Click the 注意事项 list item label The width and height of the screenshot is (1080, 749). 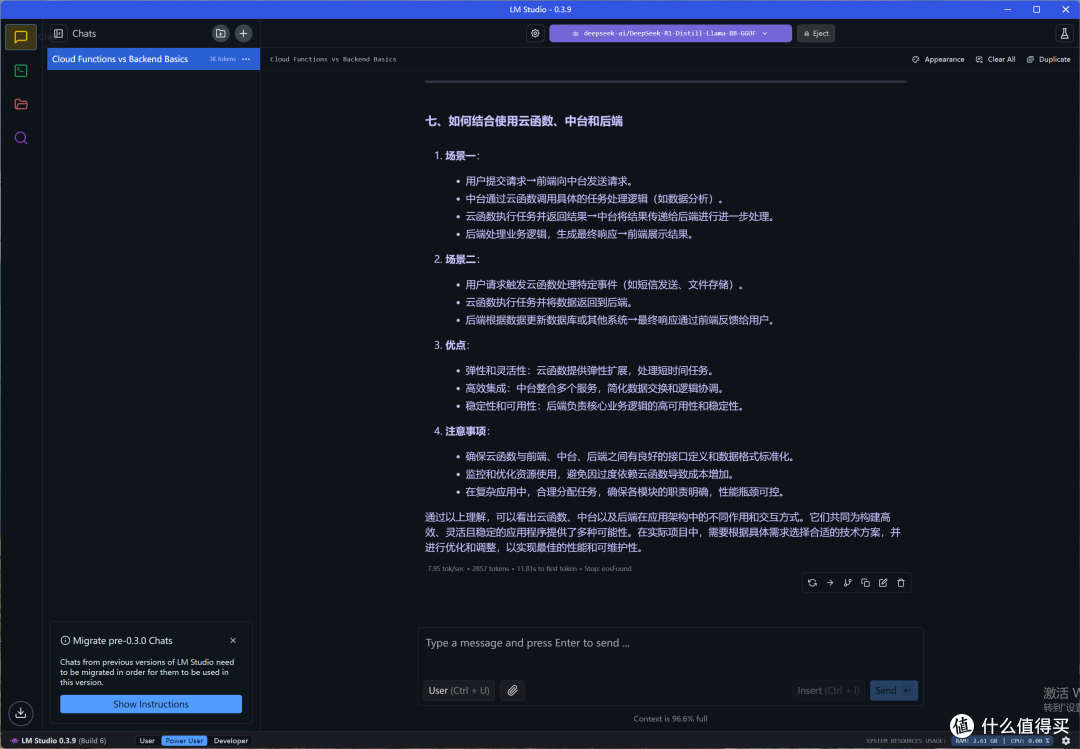[x=466, y=431]
